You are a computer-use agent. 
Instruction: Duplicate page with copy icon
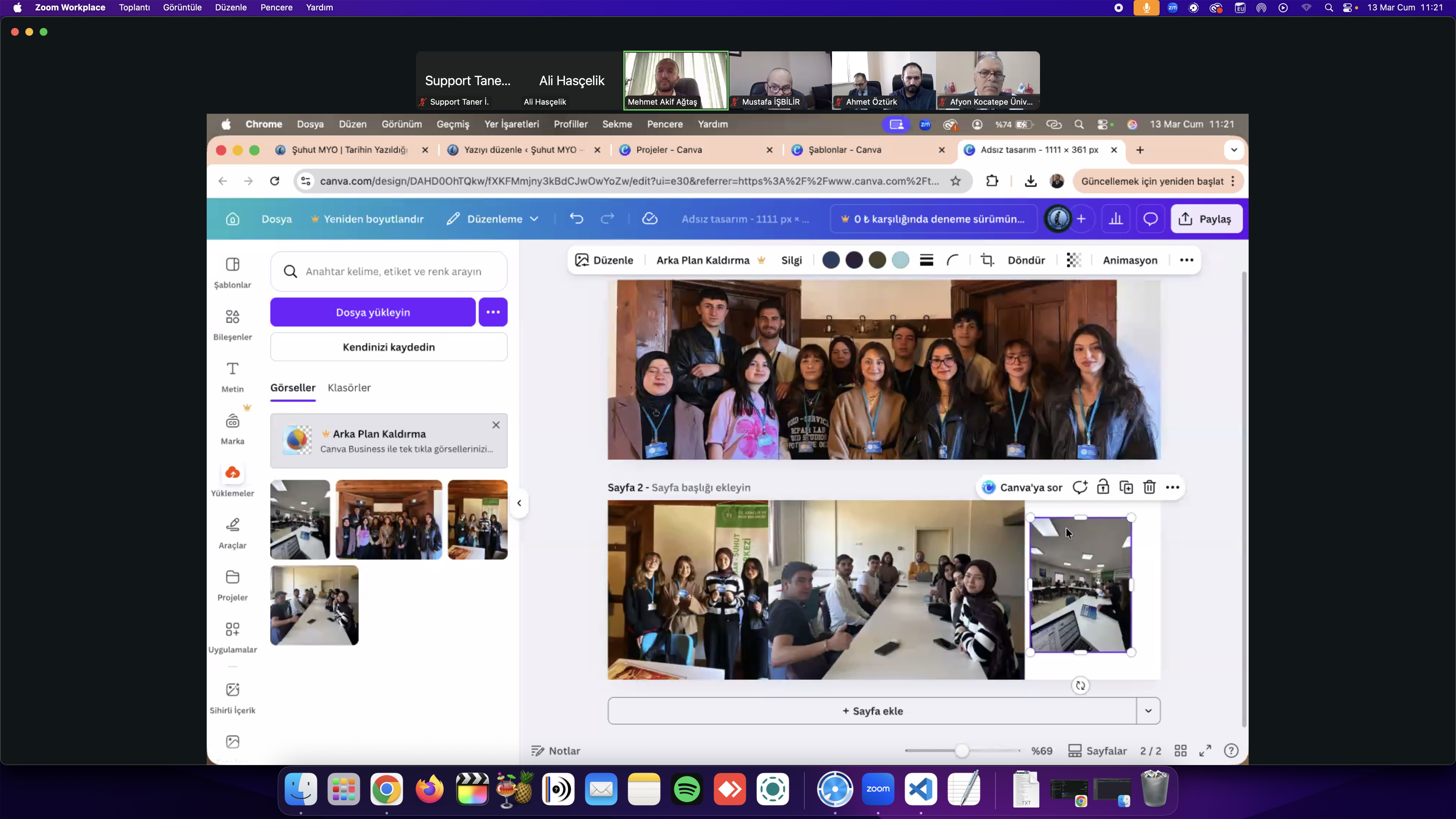click(x=1126, y=487)
